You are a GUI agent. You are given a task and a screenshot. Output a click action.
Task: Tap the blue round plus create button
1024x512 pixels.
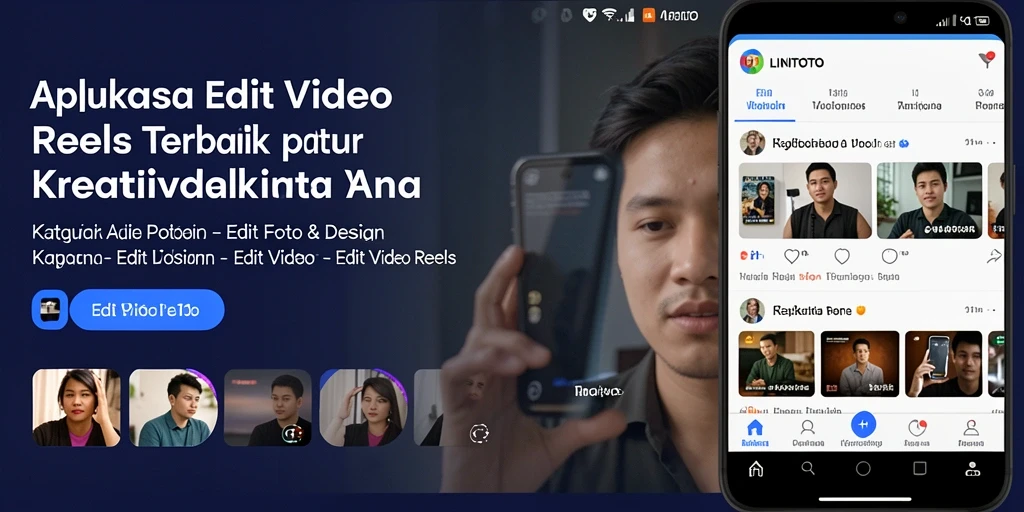click(x=863, y=424)
